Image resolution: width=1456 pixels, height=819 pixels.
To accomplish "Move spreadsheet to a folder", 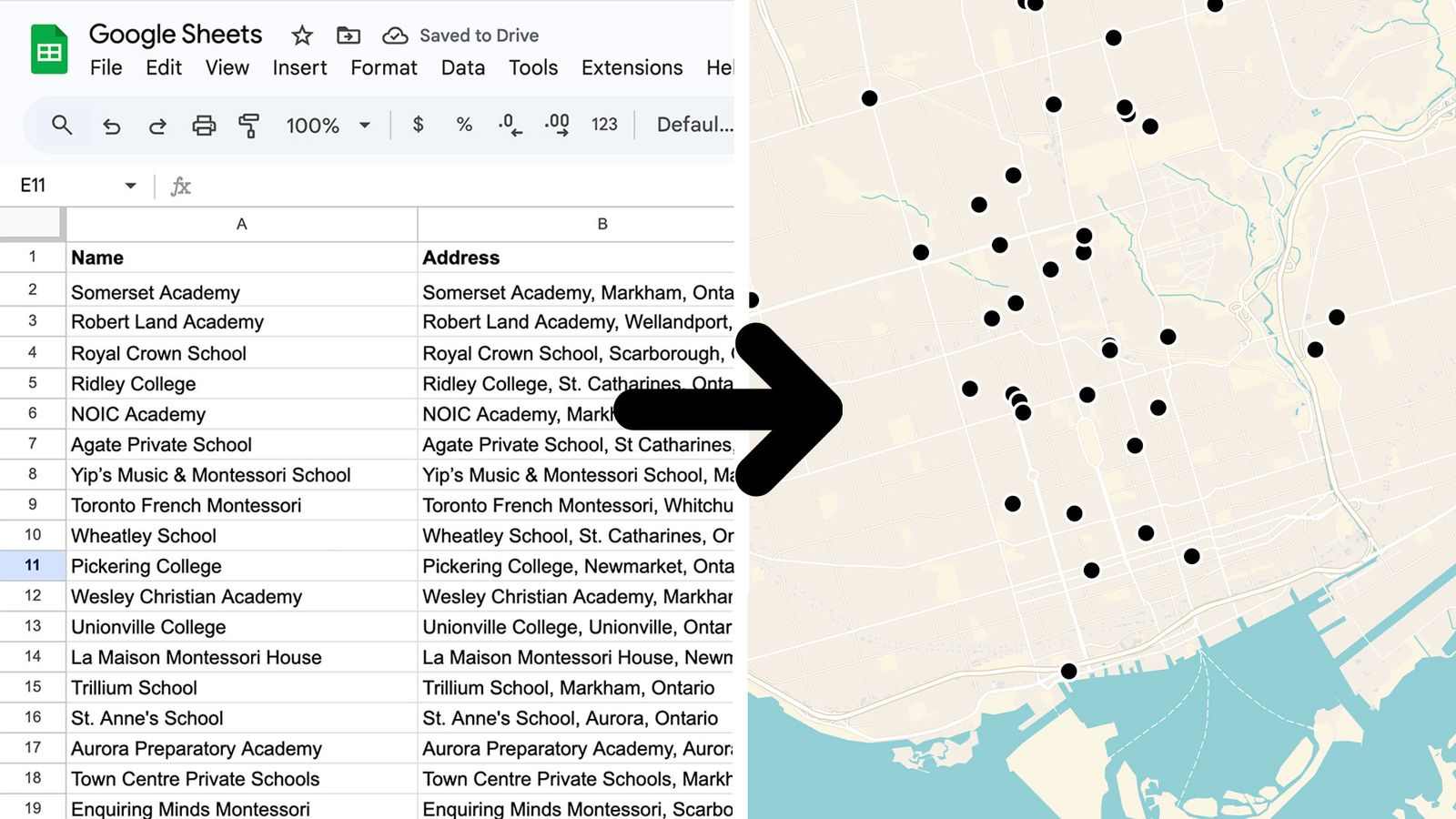I will click(x=348, y=35).
